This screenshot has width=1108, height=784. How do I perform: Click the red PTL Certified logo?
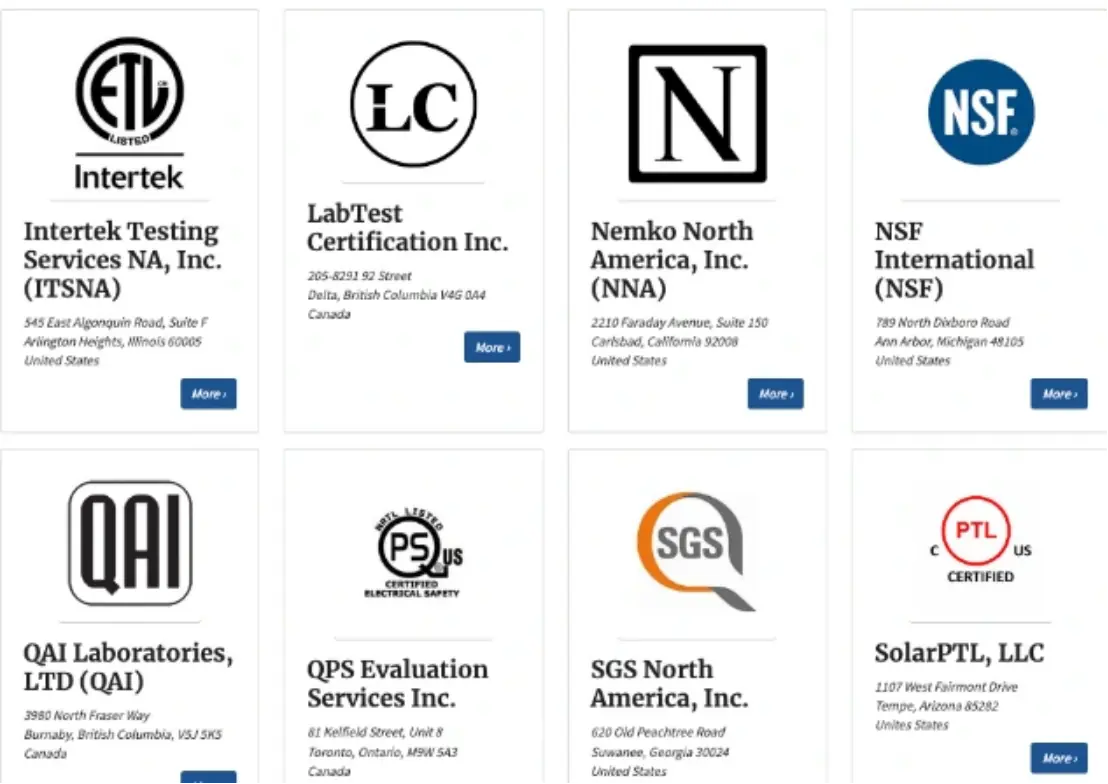(x=980, y=541)
